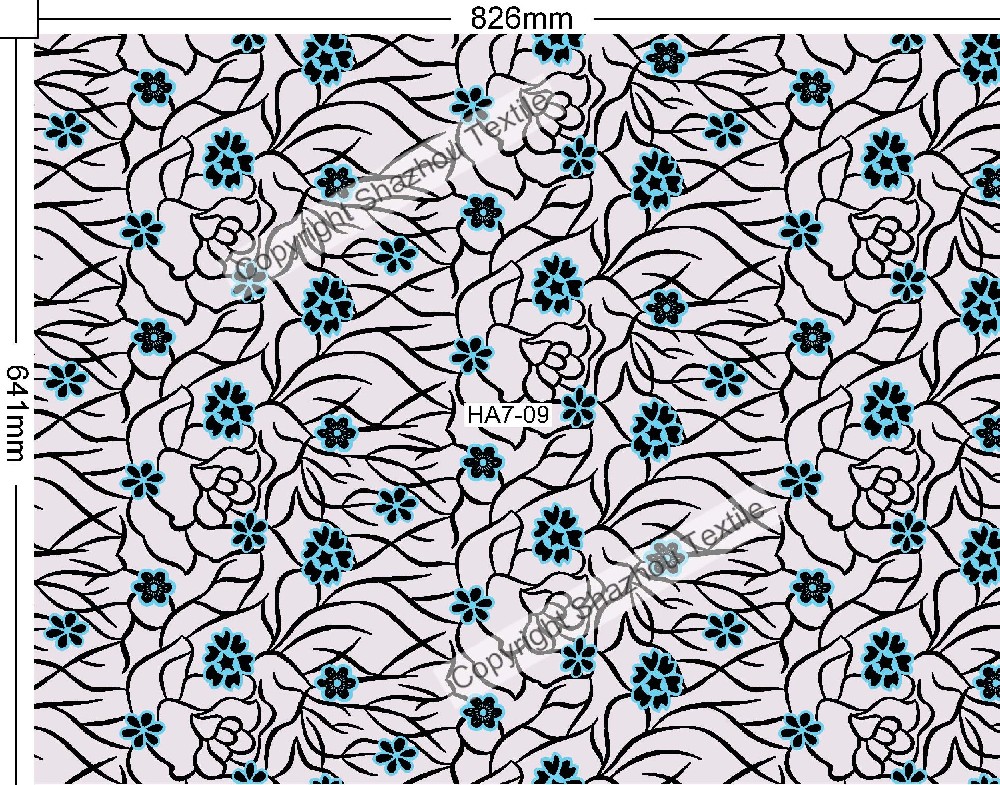
Task: Click the 826mm width dimension label
Action: (x=521, y=17)
